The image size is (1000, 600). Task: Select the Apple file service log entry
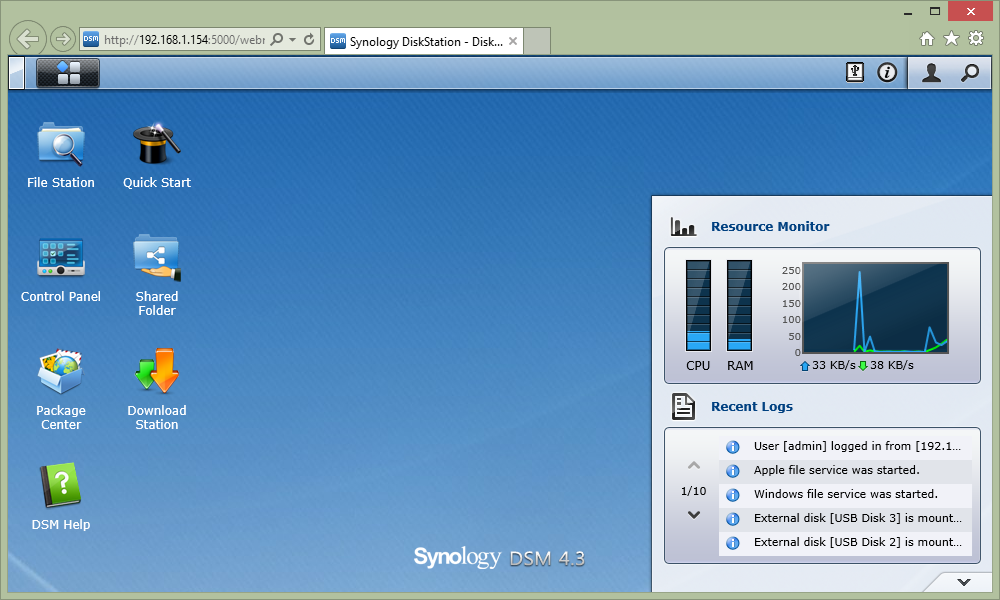click(x=845, y=471)
